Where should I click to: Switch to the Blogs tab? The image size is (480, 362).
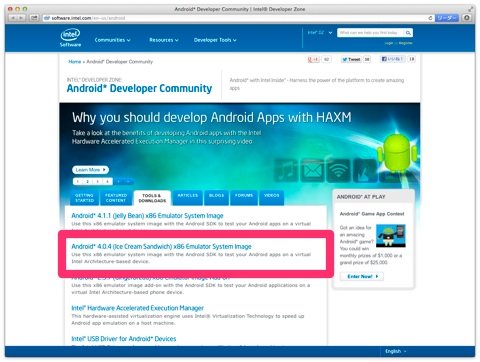click(216, 197)
